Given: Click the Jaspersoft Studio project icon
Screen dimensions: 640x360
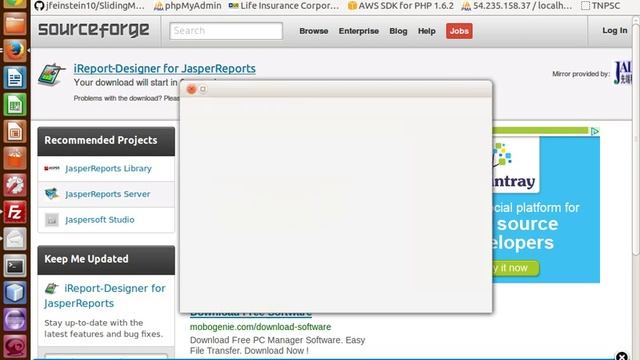Looking at the screenshot, I should [52, 220].
